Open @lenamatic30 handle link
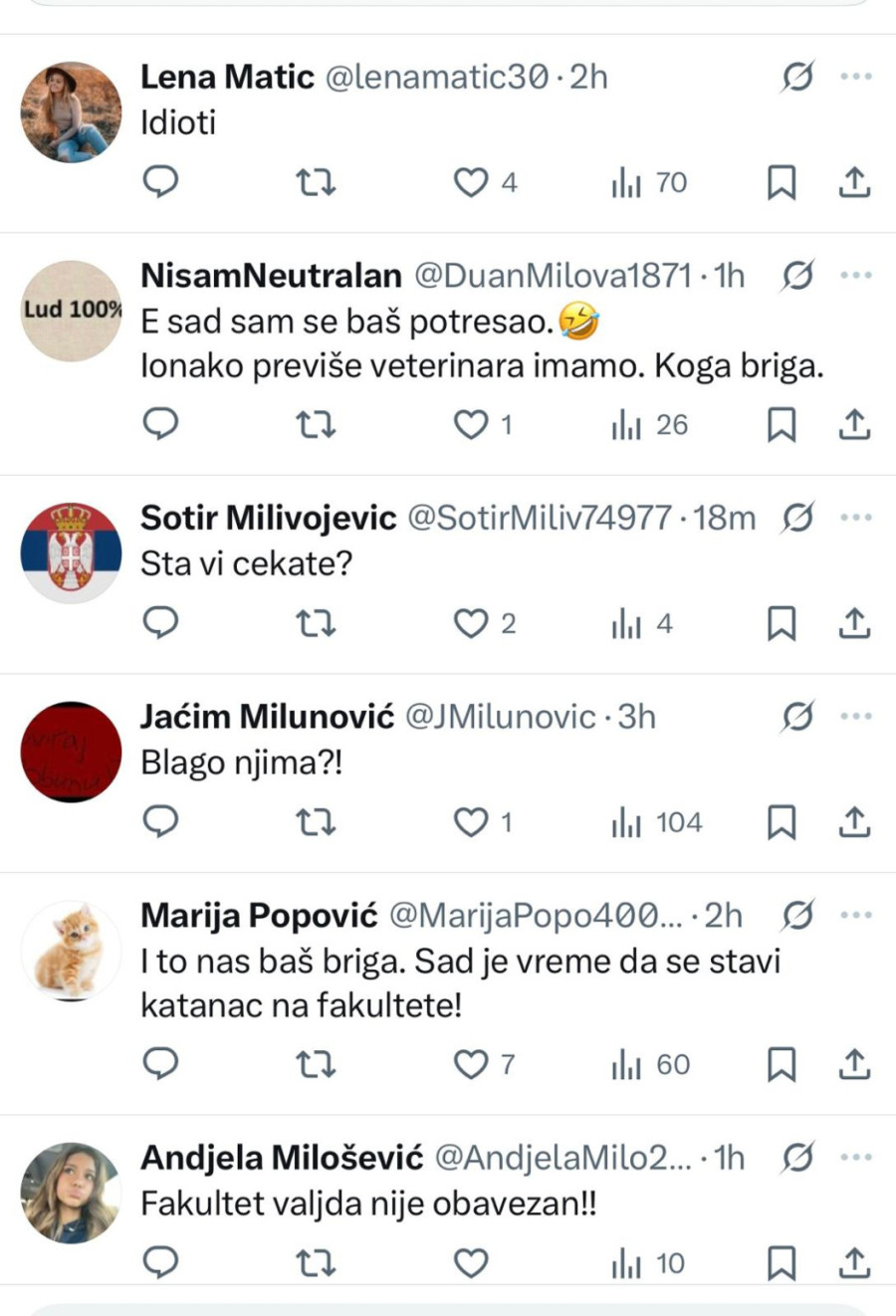This screenshot has height=1316, width=896. (437, 77)
